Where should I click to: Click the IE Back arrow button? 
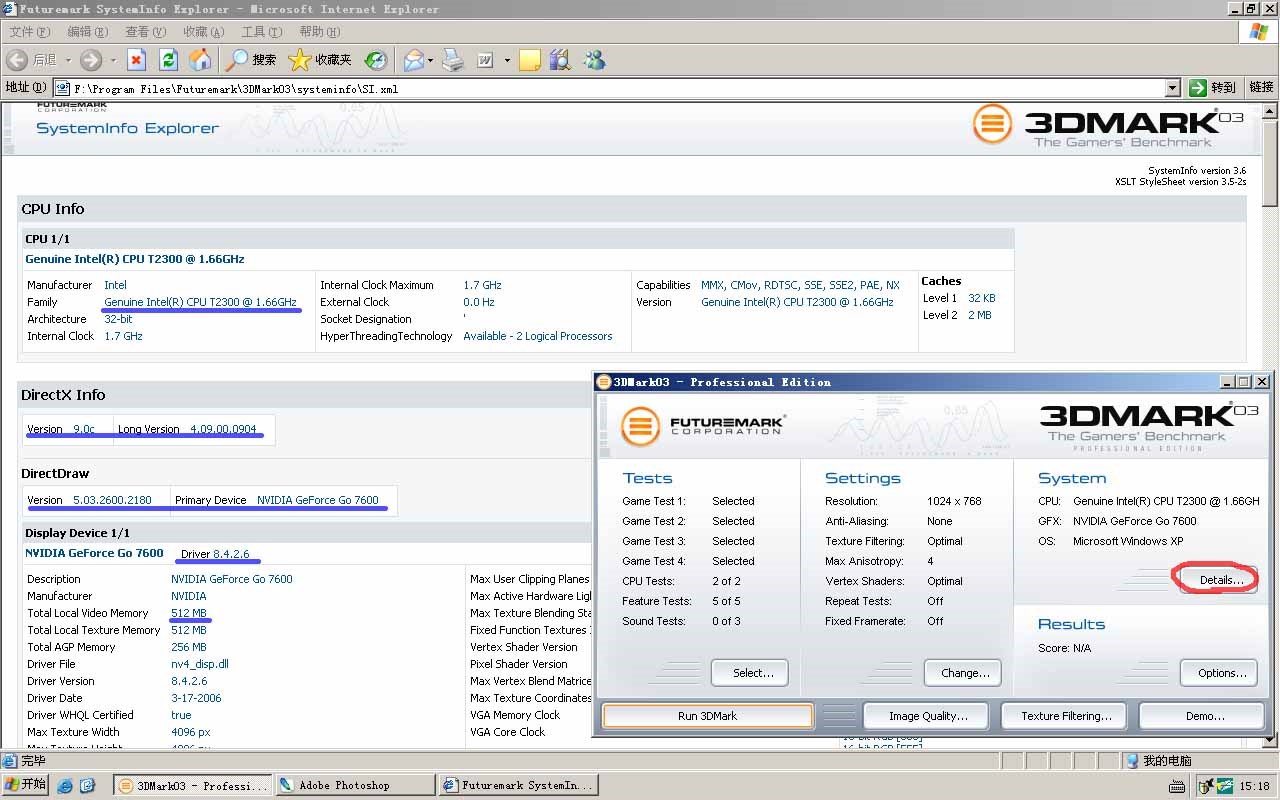pyautogui.click(x=17, y=60)
